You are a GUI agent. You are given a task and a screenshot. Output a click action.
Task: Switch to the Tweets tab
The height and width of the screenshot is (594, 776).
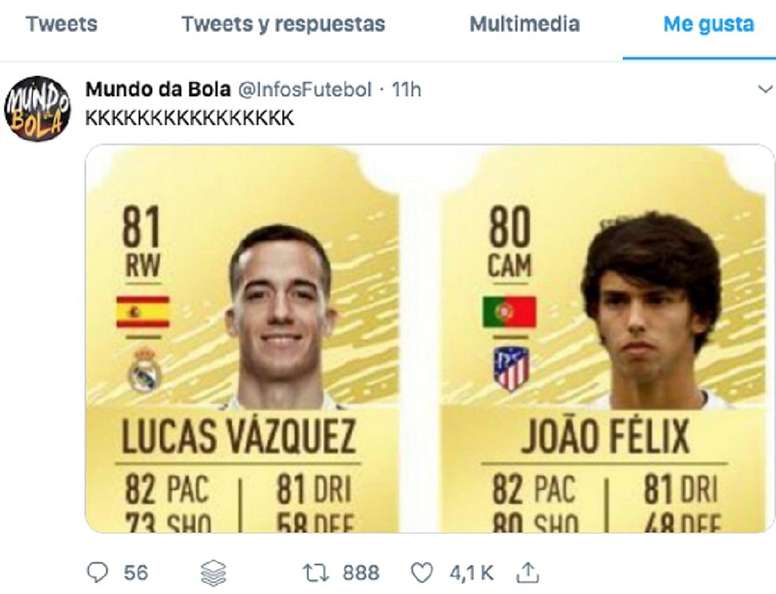pos(62,25)
